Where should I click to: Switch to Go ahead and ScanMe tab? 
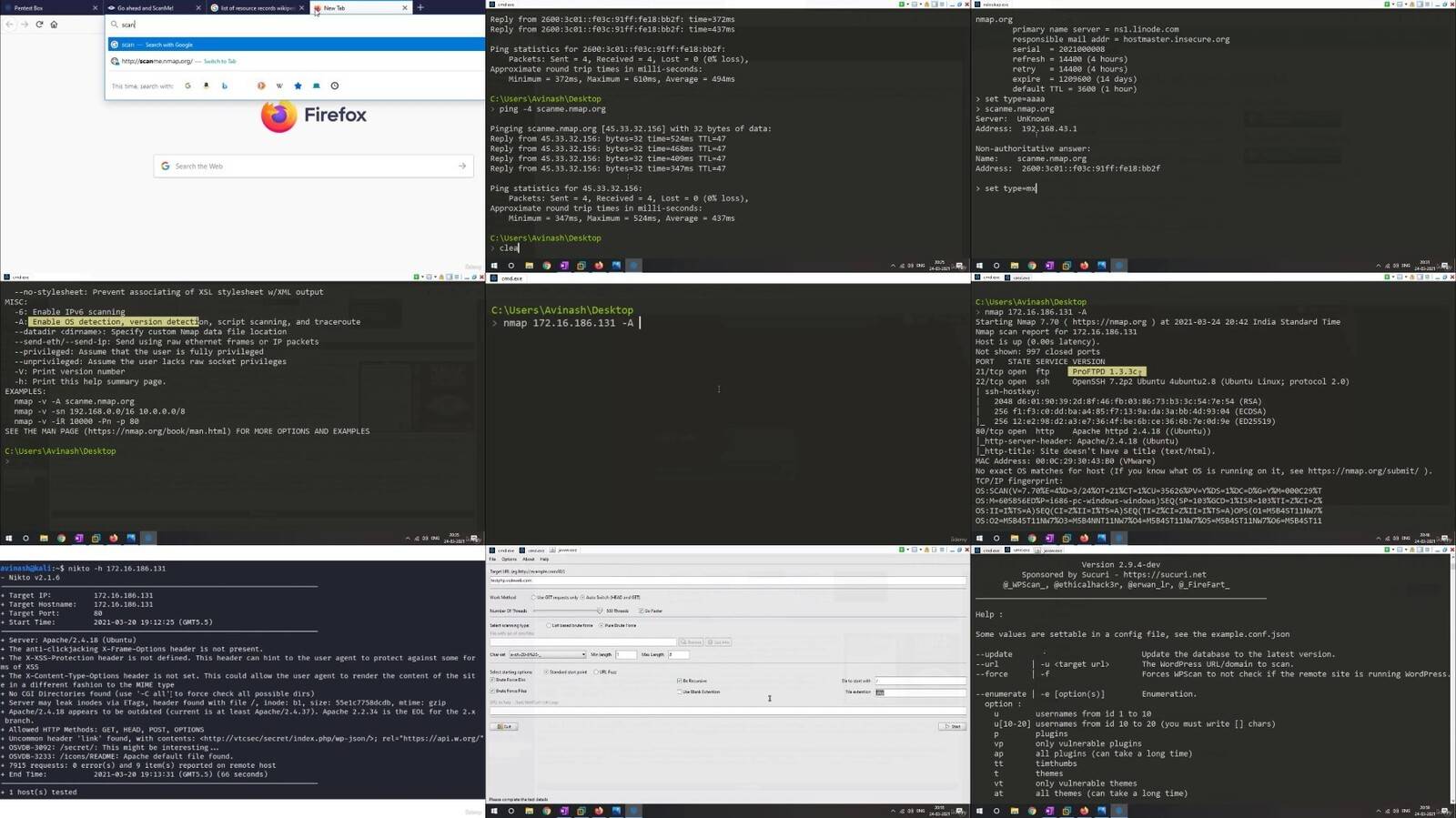pyautogui.click(x=154, y=7)
